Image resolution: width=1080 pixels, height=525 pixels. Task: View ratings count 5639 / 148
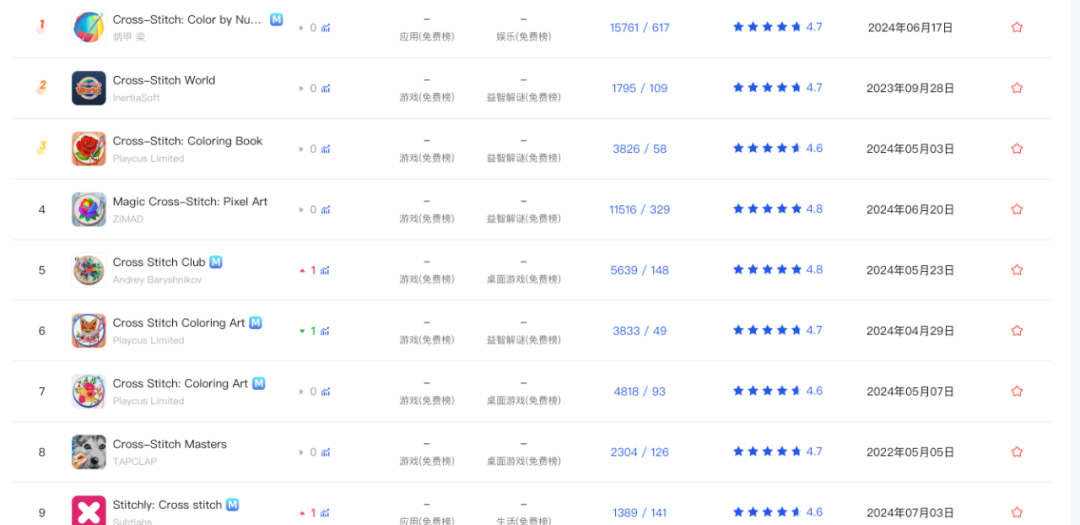[x=639, y=270]
